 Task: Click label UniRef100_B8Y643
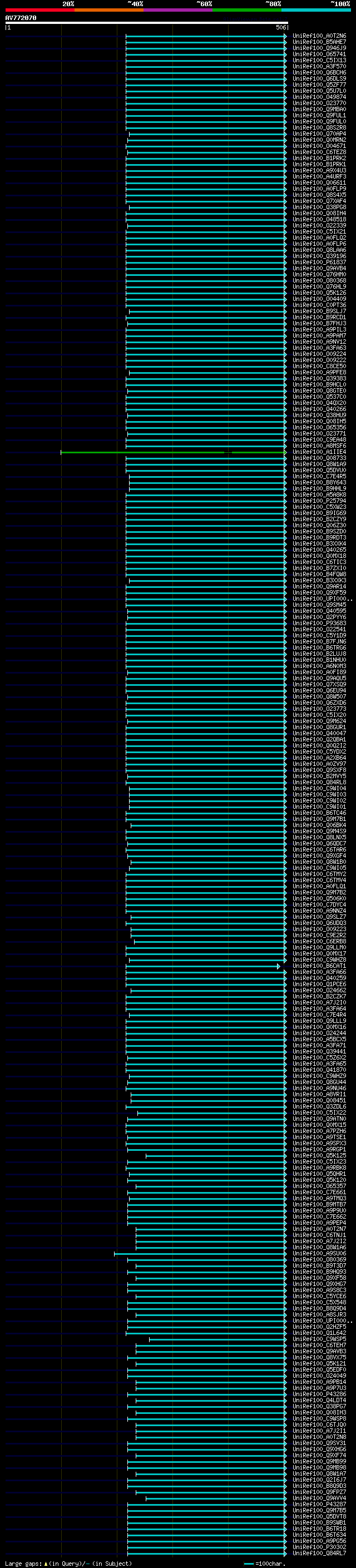coord(319,483)
